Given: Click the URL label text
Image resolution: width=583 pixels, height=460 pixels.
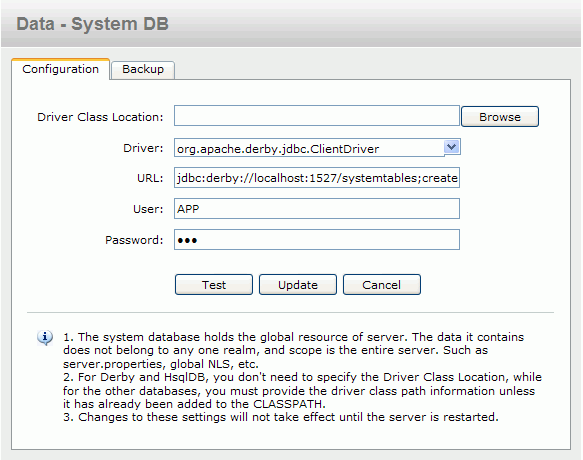Looking at the screenshot, I should [150, 178].
